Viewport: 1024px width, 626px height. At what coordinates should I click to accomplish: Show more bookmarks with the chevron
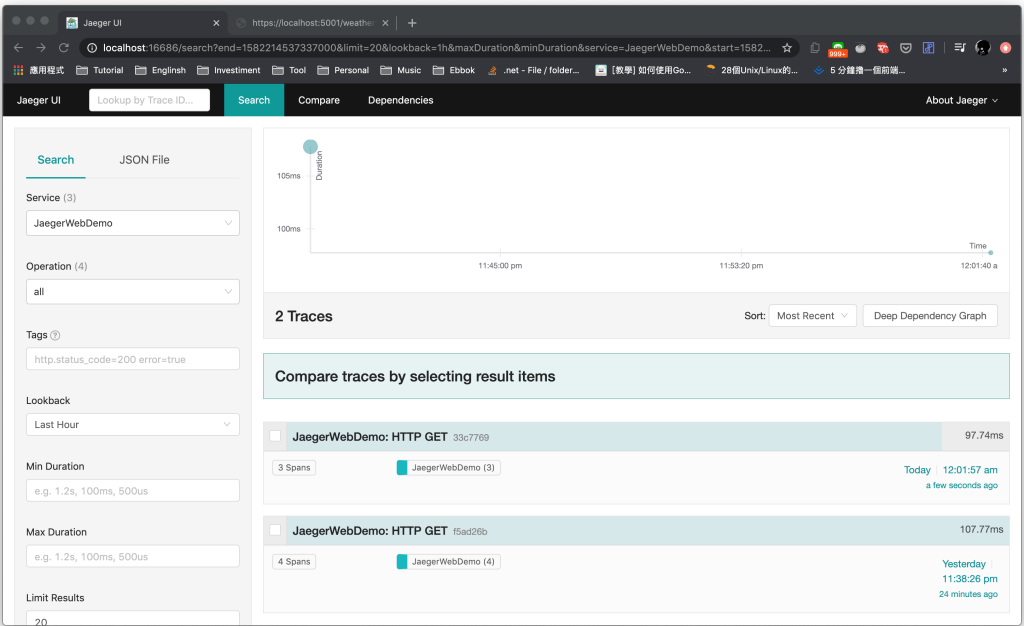1004,70
